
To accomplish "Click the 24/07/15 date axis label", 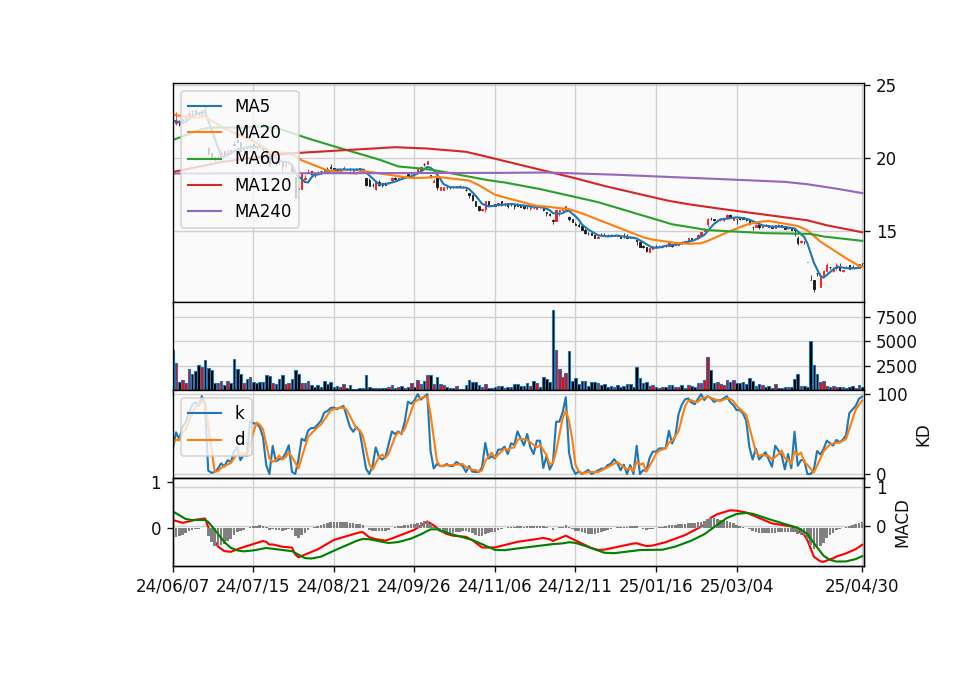I will (x=252, y=586).
